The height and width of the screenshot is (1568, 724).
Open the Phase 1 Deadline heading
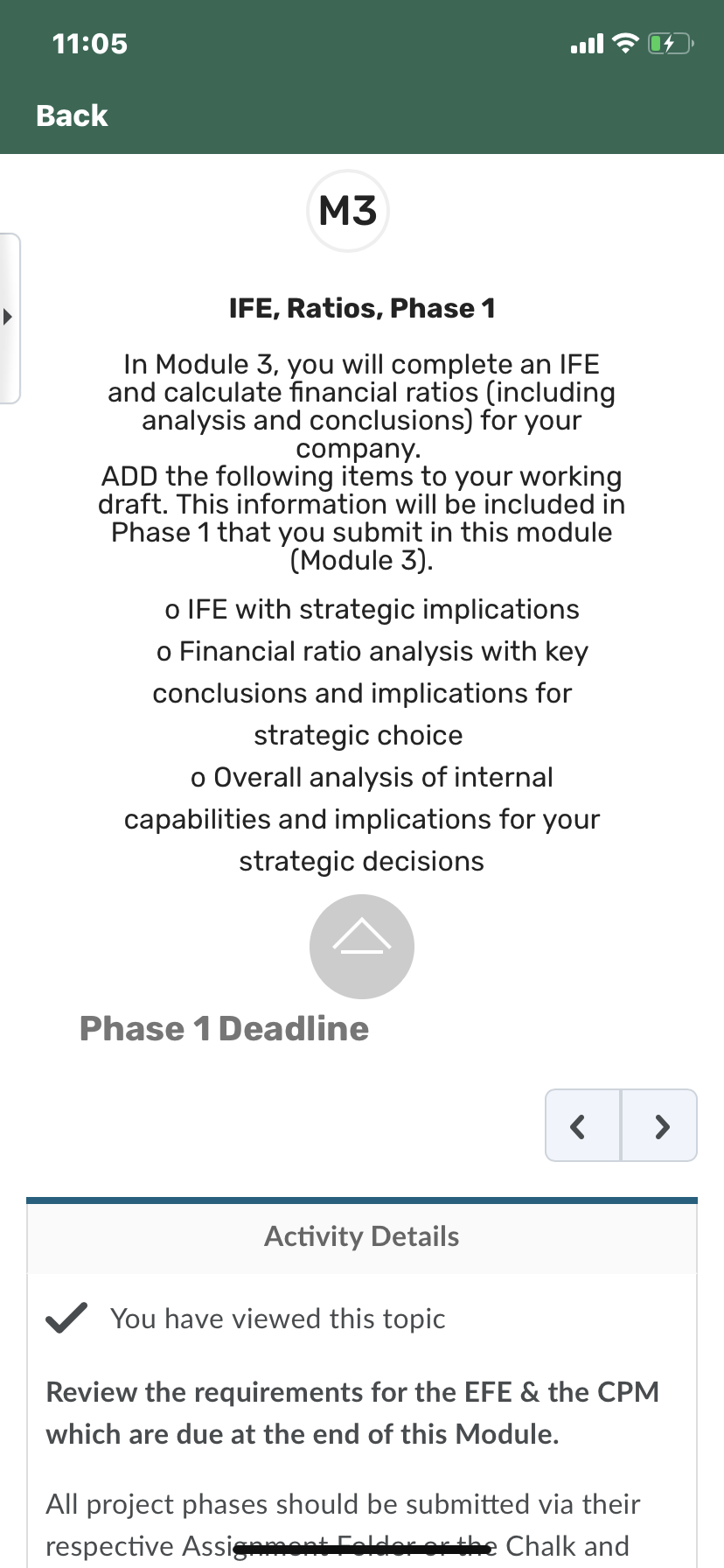click(224, 1028)
